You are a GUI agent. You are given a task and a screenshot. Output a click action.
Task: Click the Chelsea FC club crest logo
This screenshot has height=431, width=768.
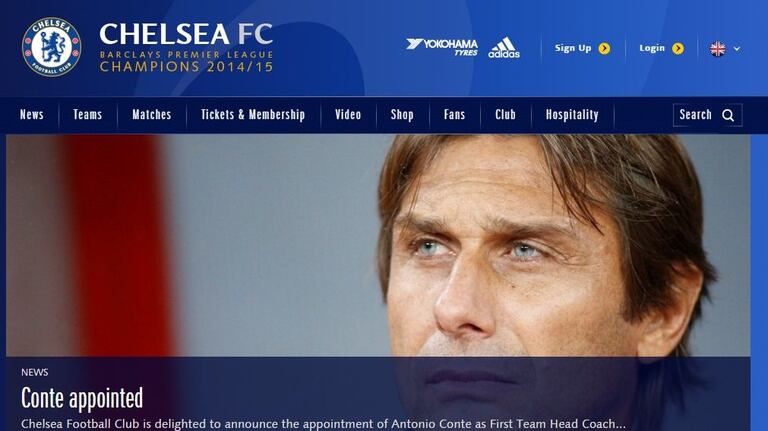click(x=51, y=47)
